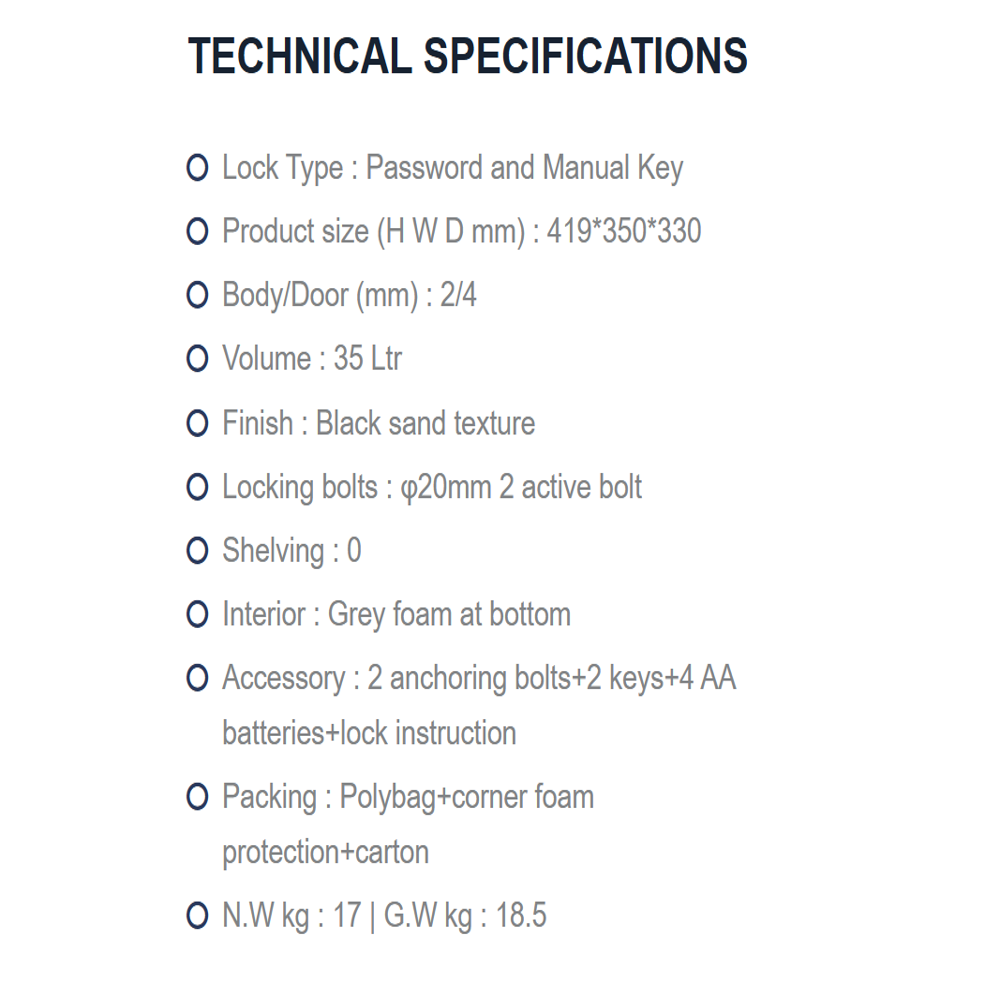This screenshot has height=1000, width=1000.
Task: Click the batteries+lock instruction line
Action: pos(369,733)
